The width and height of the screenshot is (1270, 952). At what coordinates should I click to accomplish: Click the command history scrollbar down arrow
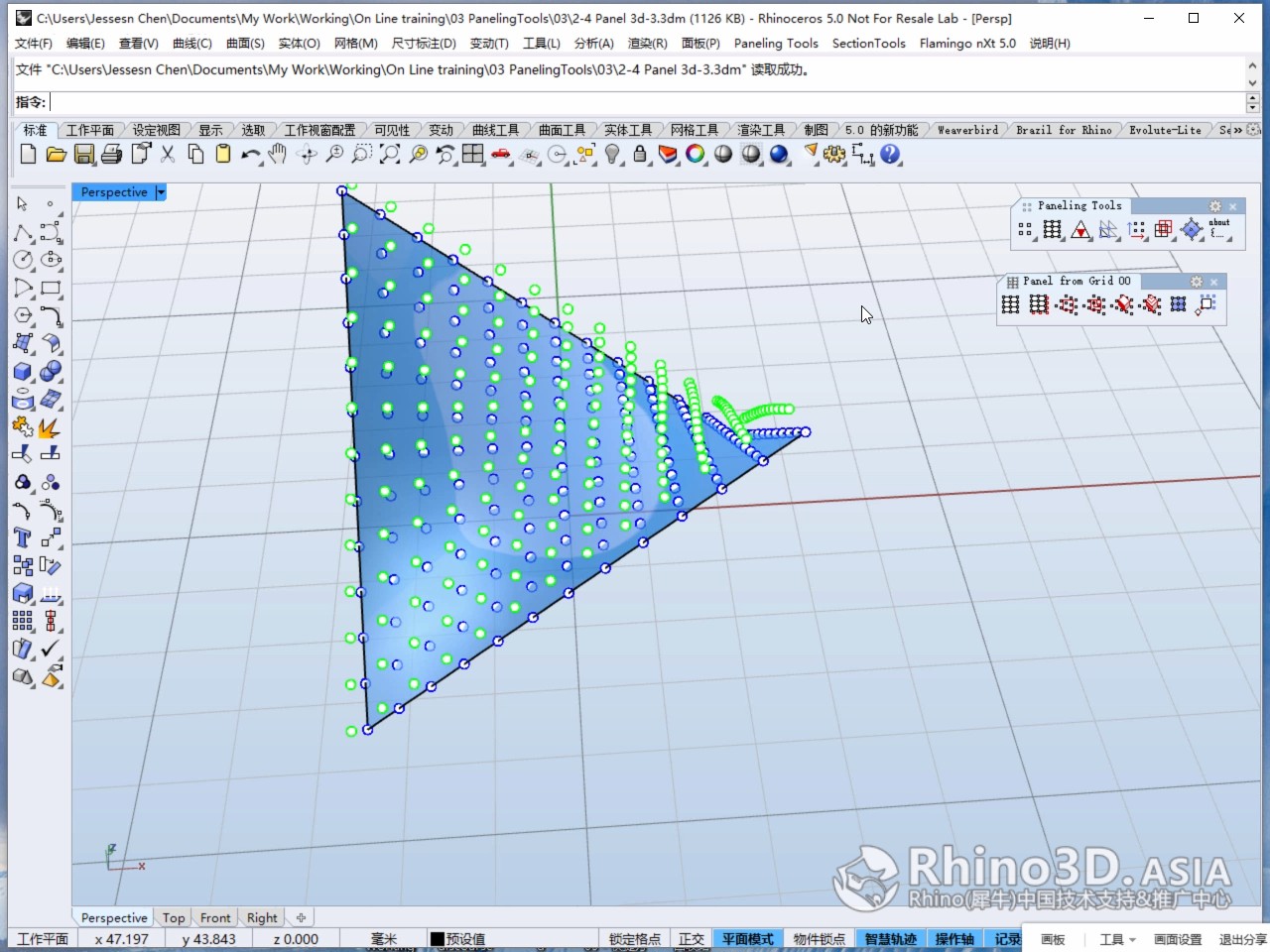pos(1252,82)
